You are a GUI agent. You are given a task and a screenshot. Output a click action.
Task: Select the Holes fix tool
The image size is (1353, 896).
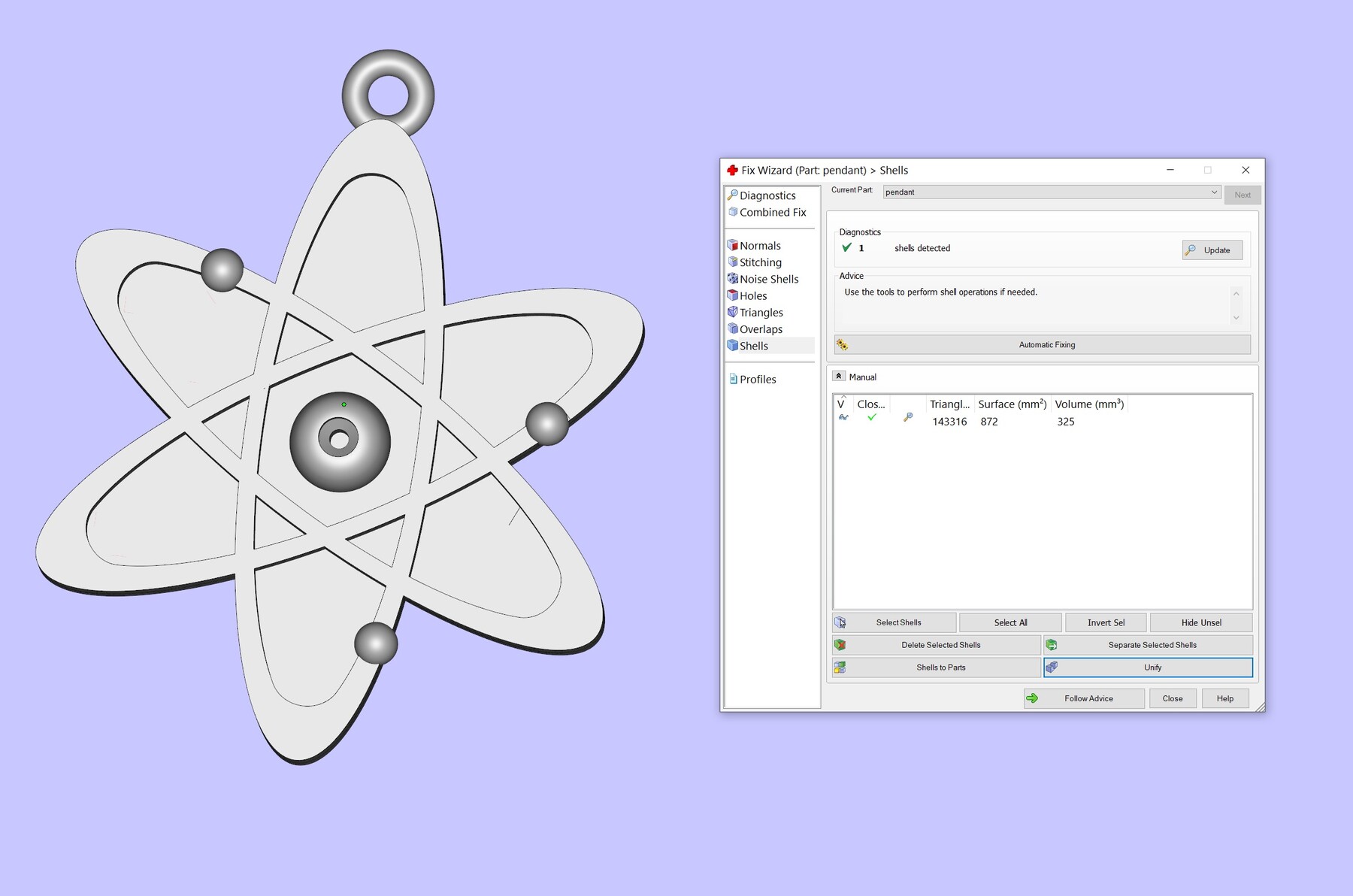point(752,295)
